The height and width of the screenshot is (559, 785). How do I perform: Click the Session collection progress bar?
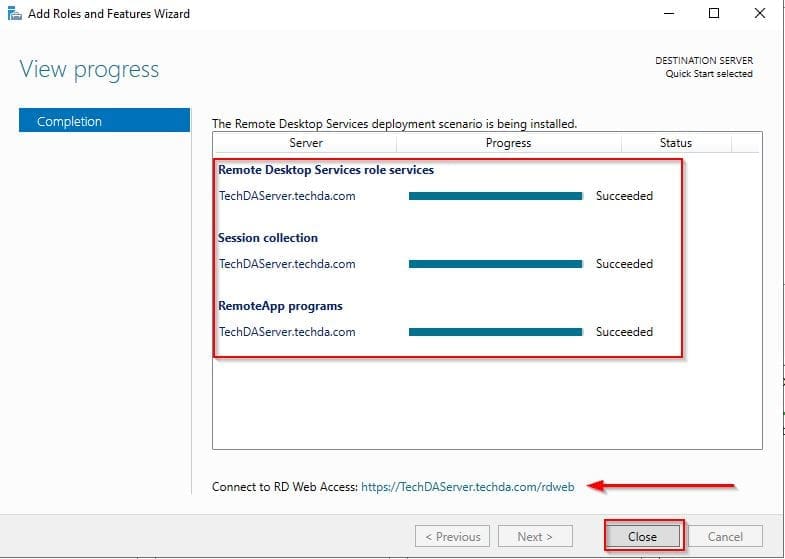tap(496, 264)
